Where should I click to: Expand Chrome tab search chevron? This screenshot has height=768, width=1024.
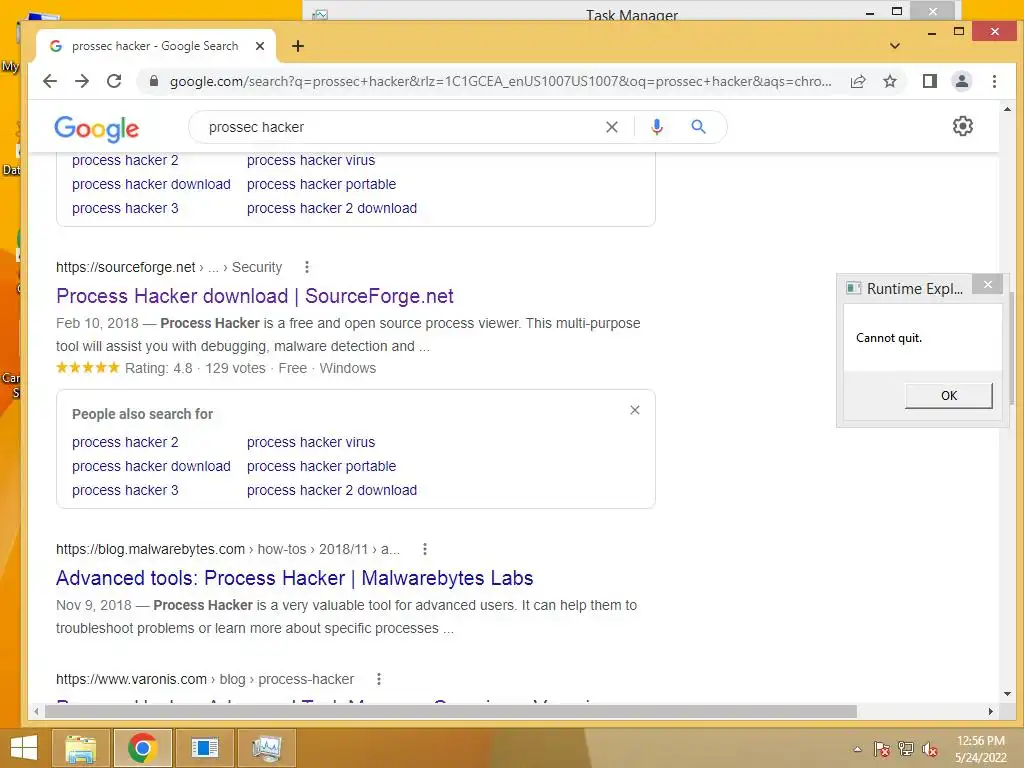(895, 46)
